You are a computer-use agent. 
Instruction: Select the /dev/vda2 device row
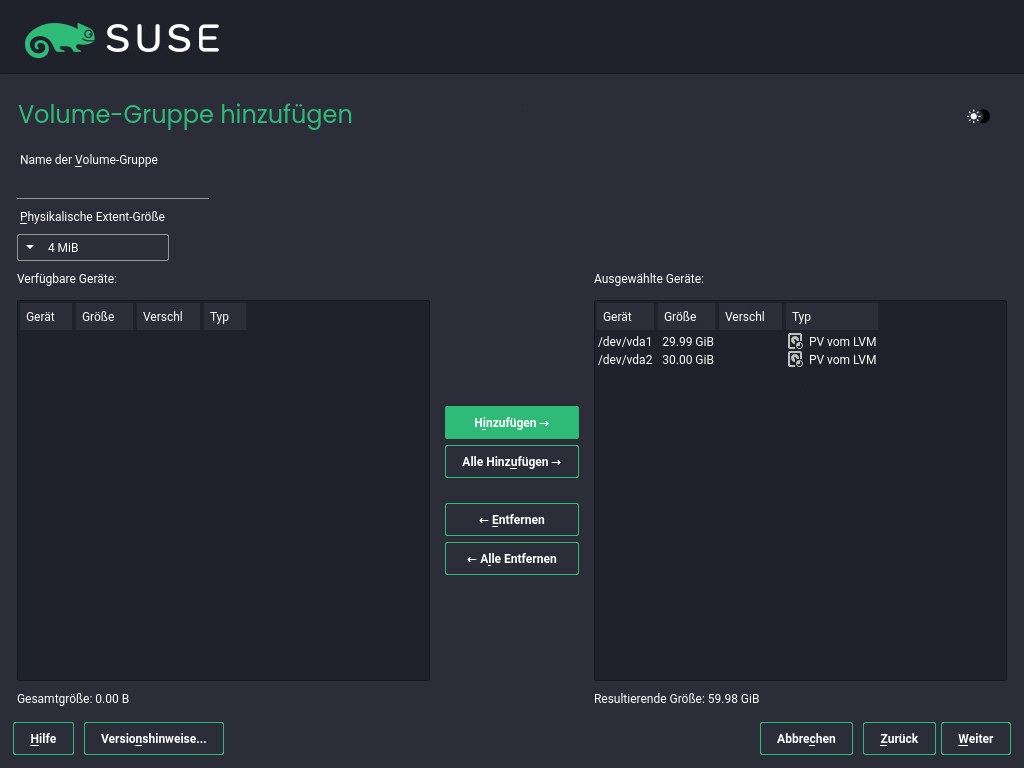pos(625,359)
